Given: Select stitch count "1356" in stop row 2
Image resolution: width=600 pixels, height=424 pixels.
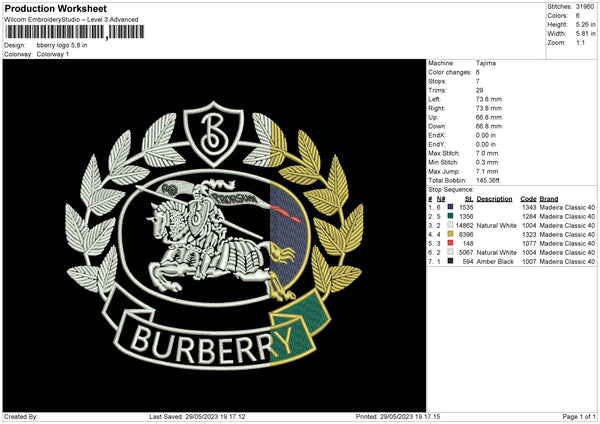Looking at the screenshot, I should point(466,217).
